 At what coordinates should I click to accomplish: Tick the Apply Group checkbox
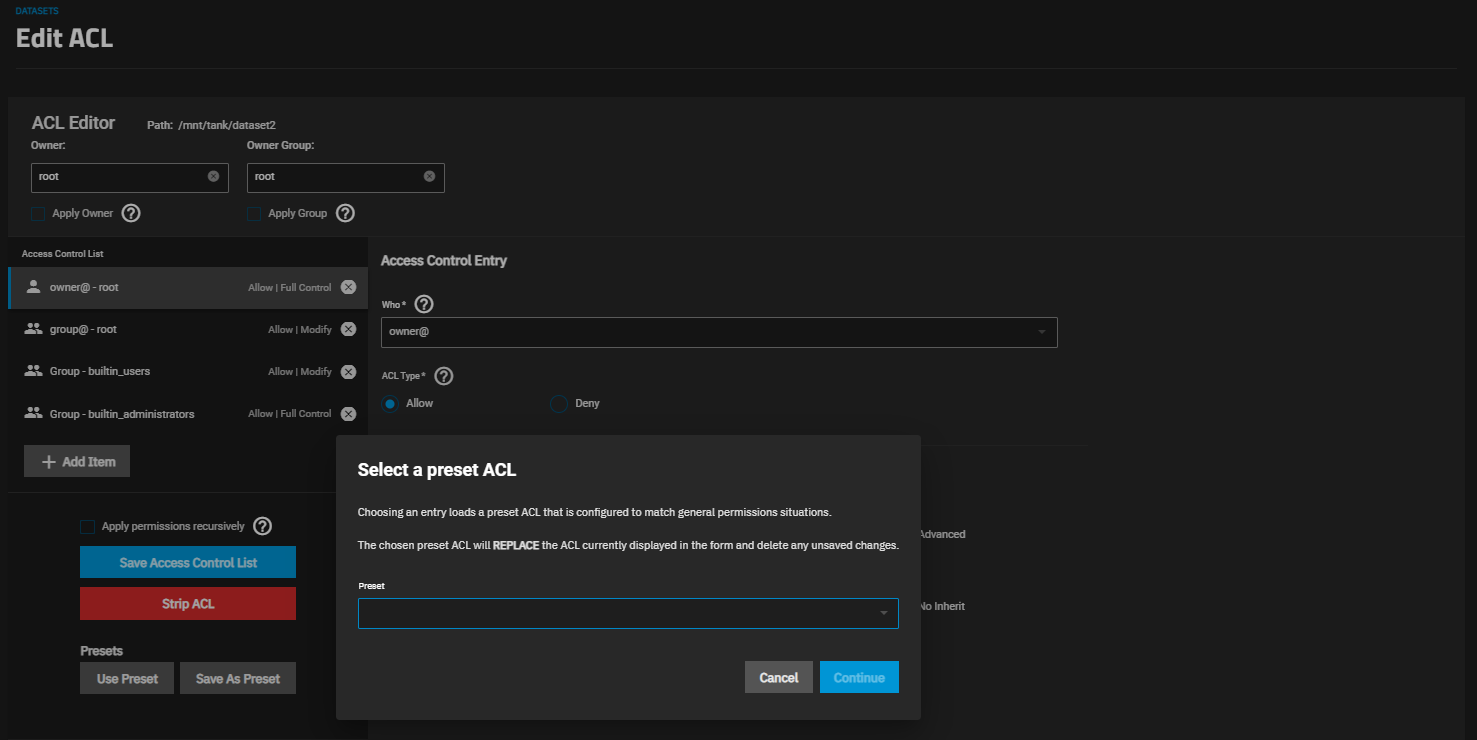tap(254, 213)
